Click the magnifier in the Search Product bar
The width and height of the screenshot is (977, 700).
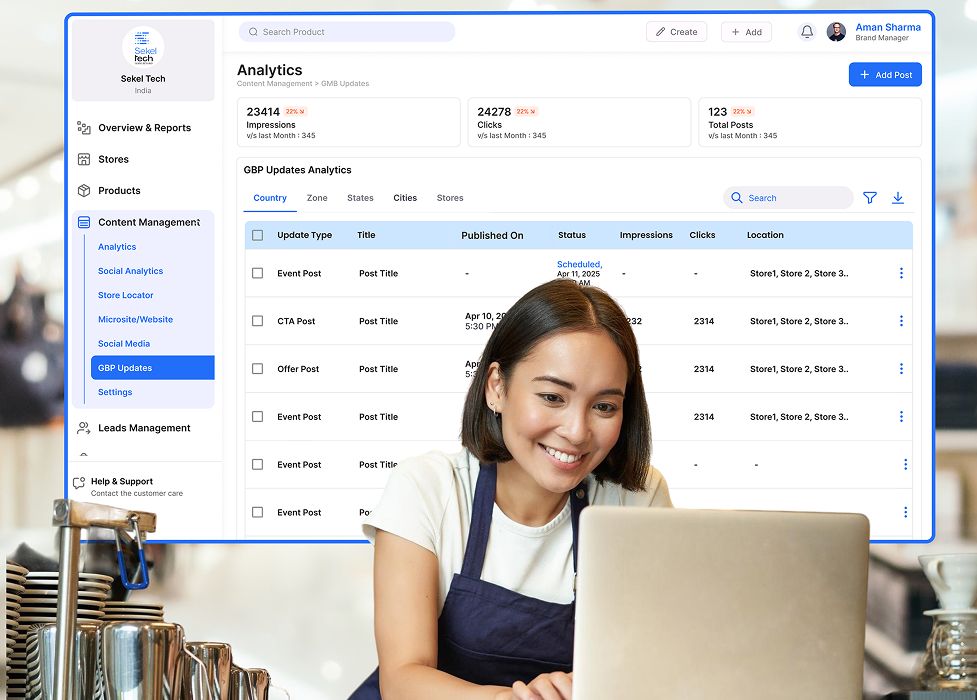coord(253,31)
